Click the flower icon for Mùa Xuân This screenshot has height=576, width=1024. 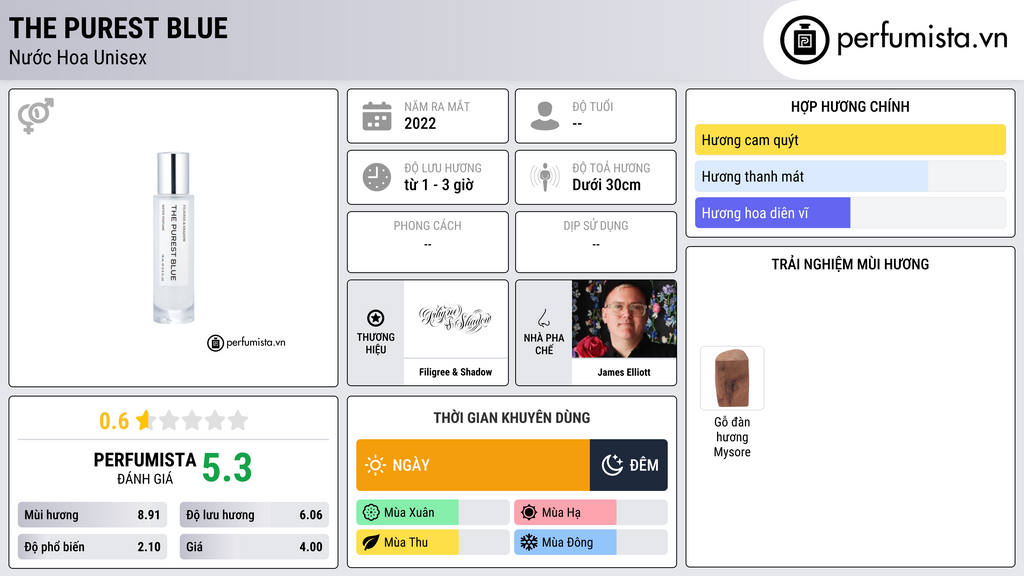point(371,513)
